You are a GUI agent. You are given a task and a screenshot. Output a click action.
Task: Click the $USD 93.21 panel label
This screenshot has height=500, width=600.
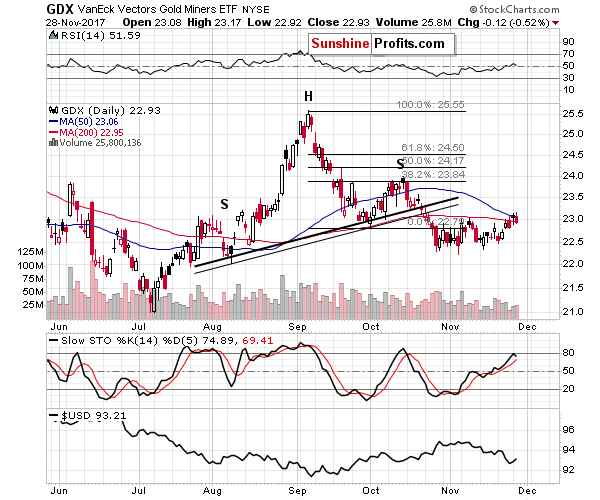click(93, 415)
